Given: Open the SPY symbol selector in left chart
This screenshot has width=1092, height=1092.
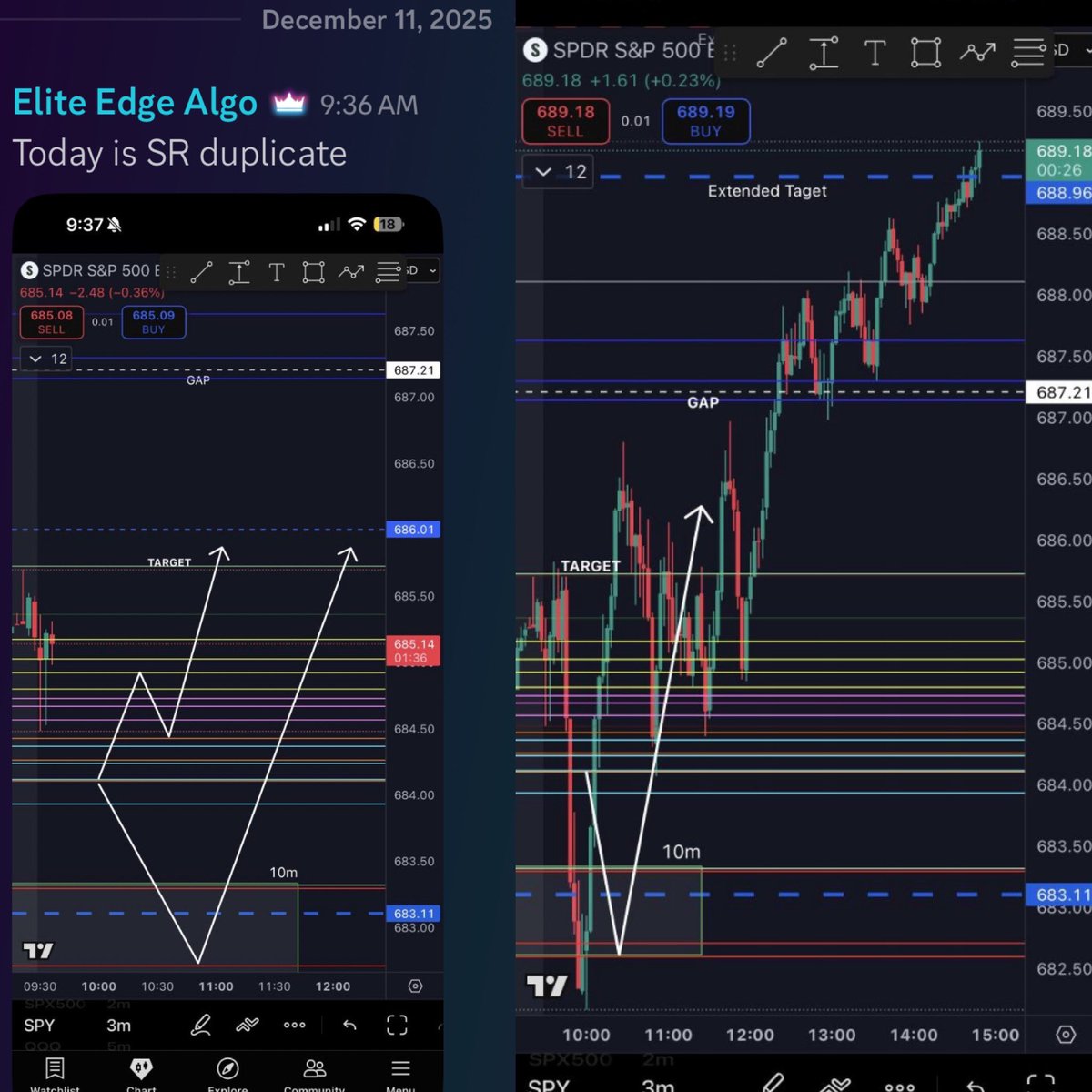Looking at the screenshot, I should (x=39, y=1026).
